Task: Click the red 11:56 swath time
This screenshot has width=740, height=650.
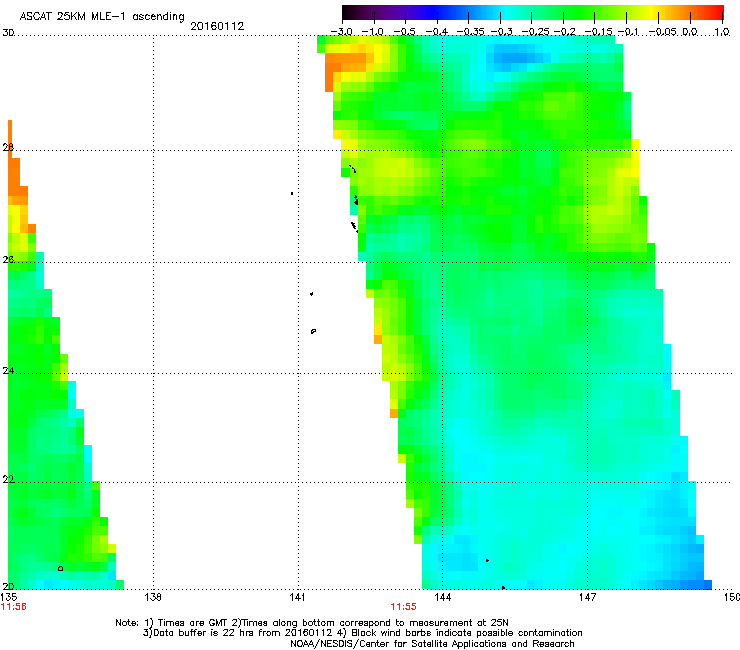Action: pyautogui.click(x=13, y=607)
